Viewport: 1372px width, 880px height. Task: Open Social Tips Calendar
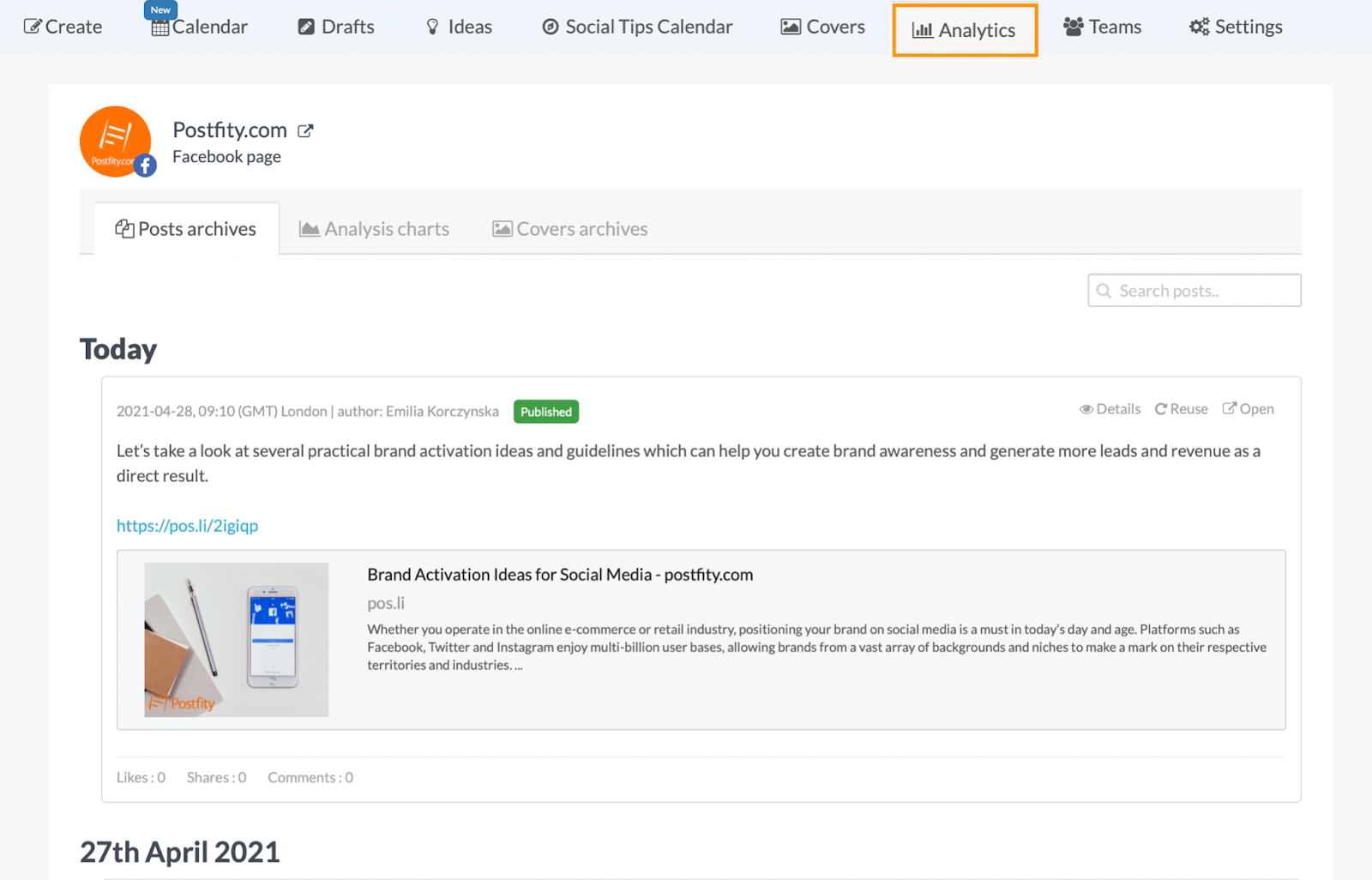pyautogui.click(x=637, y=27)
